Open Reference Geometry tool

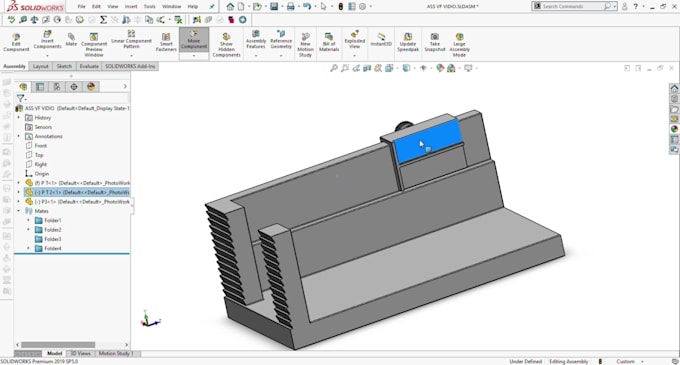281,39
